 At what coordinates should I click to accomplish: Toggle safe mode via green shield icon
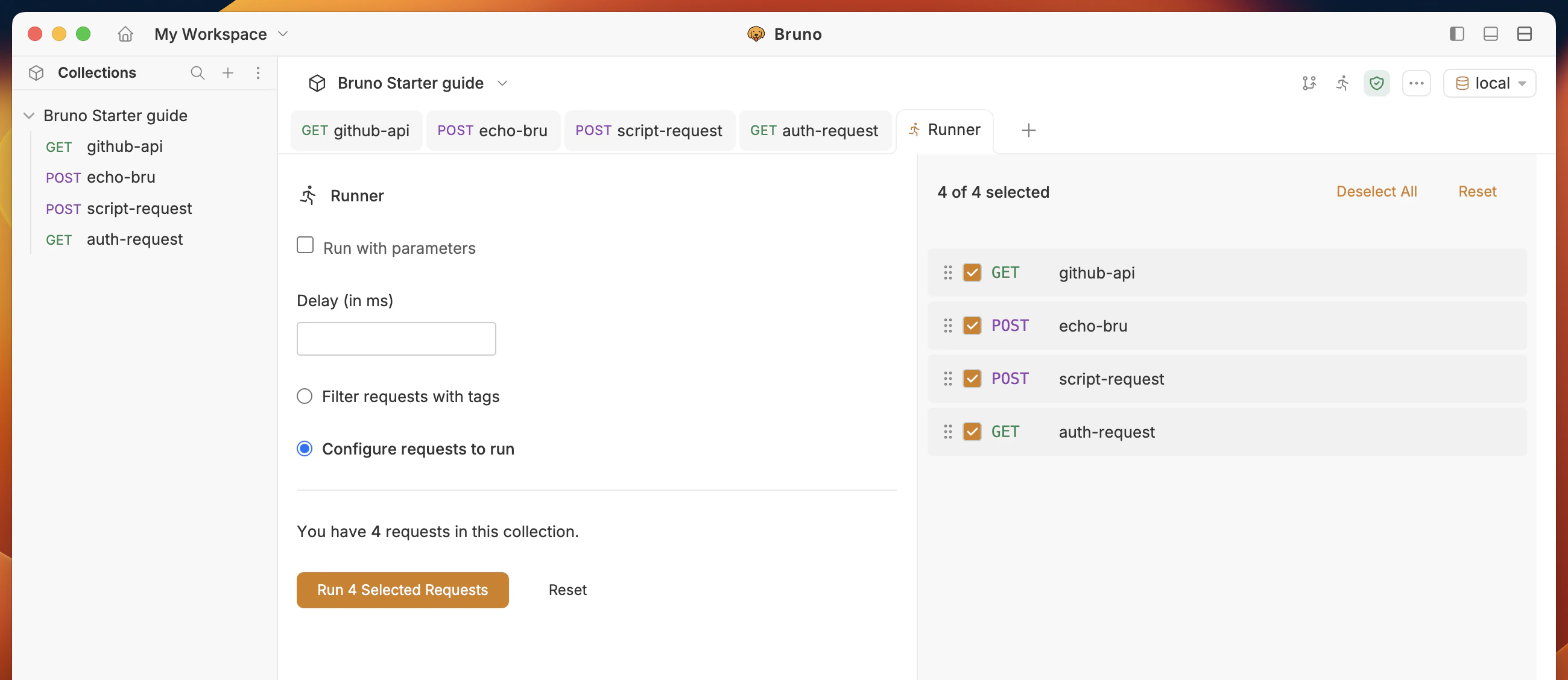coord(1377,83)
